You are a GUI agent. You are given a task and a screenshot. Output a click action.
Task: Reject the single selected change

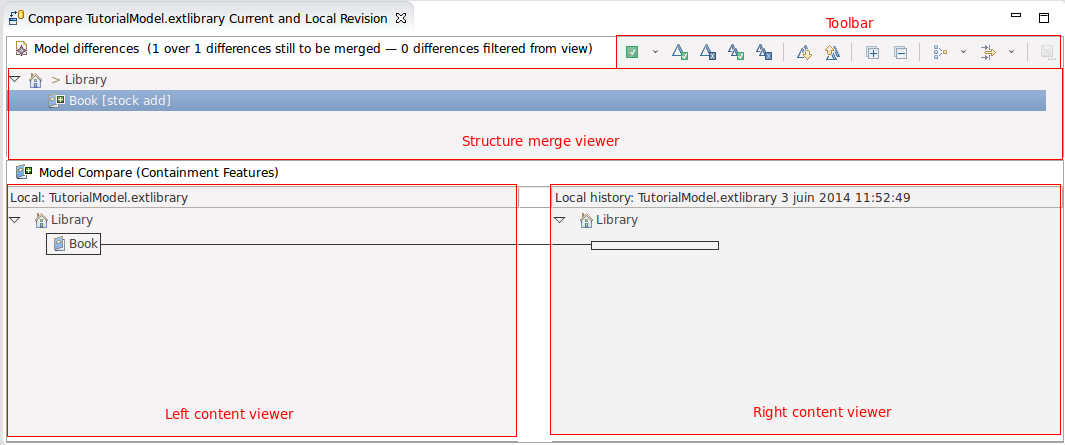pyautogui.click(x=708, y=52)
